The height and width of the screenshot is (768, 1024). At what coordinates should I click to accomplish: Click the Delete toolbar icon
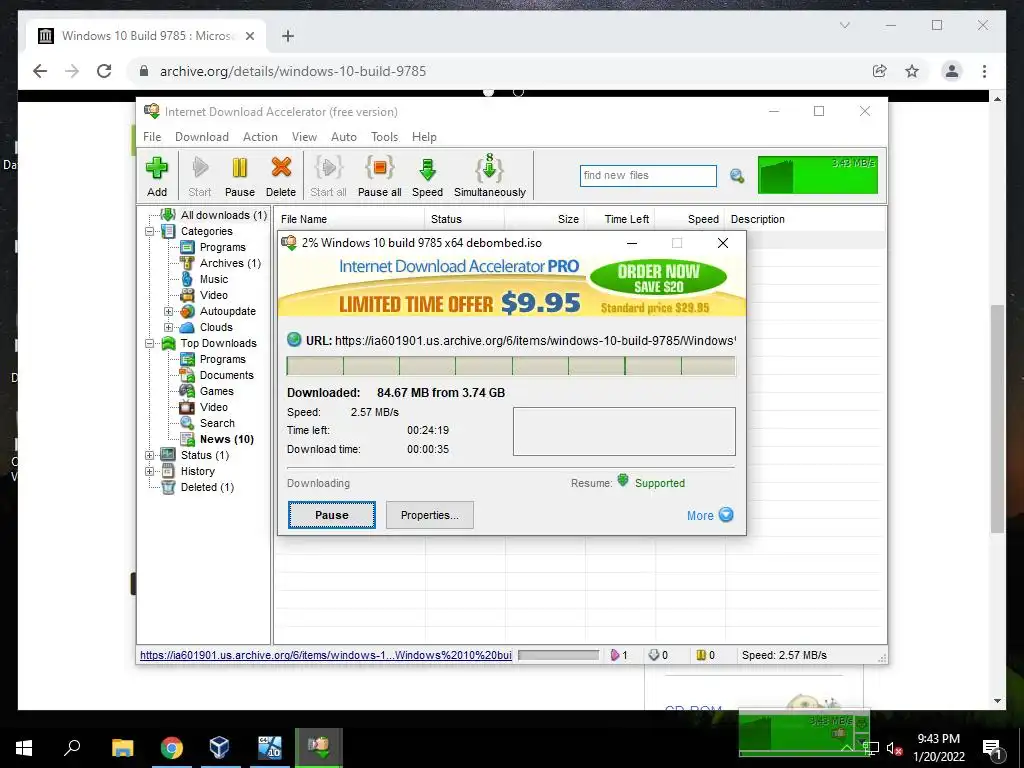[x=281, y=176]
